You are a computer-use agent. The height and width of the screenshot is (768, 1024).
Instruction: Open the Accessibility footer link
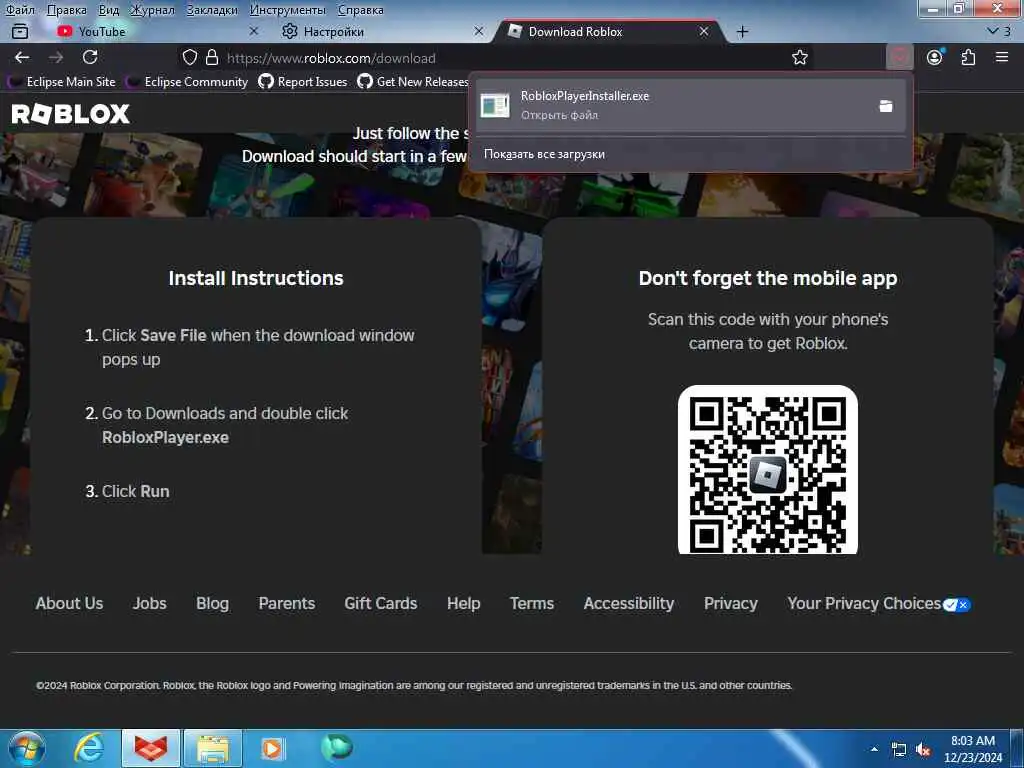629,603
